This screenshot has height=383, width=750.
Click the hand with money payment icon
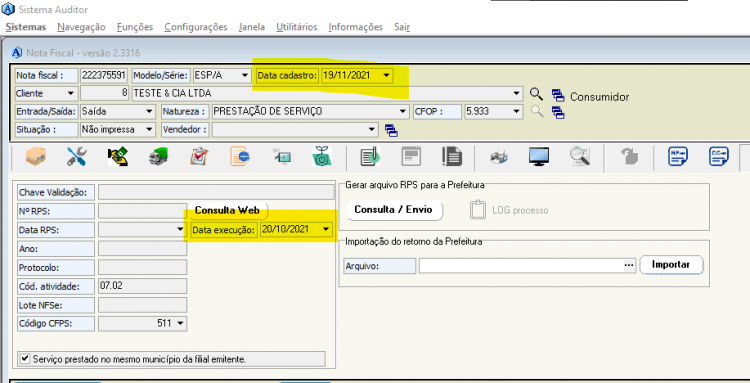click(x=118, y=156)
